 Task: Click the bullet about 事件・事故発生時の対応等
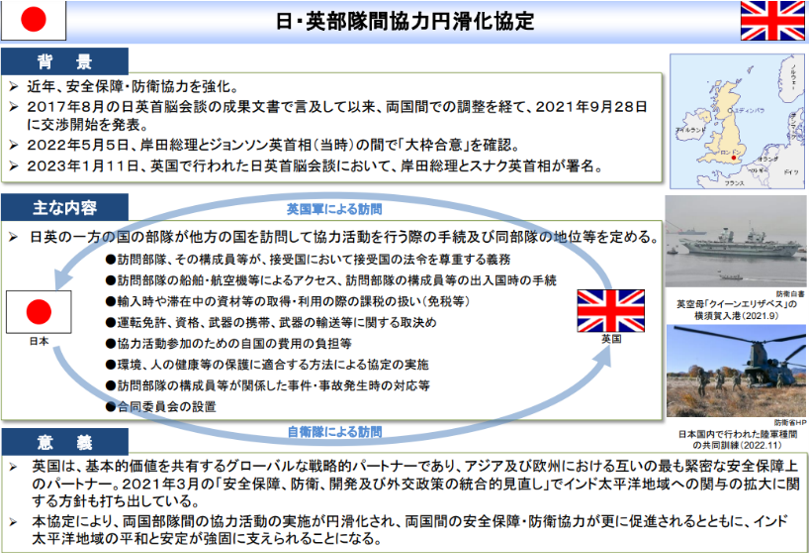pos(267,385)
